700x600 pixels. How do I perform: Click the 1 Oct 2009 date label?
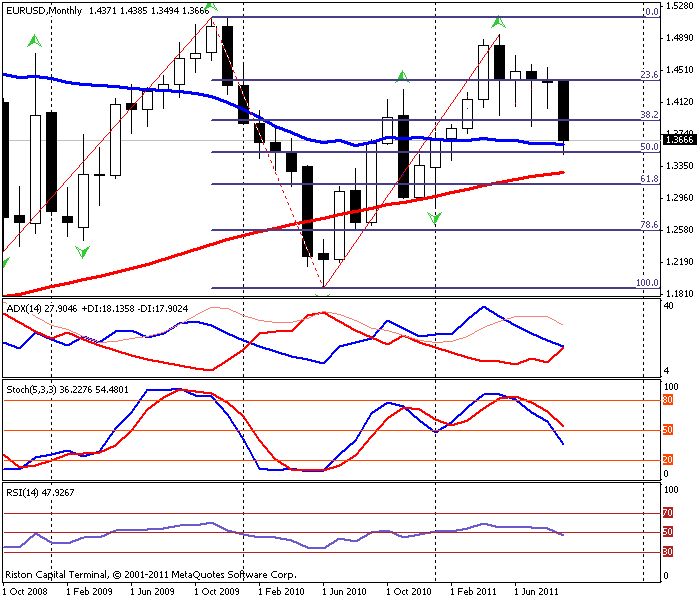click(217, 592)
